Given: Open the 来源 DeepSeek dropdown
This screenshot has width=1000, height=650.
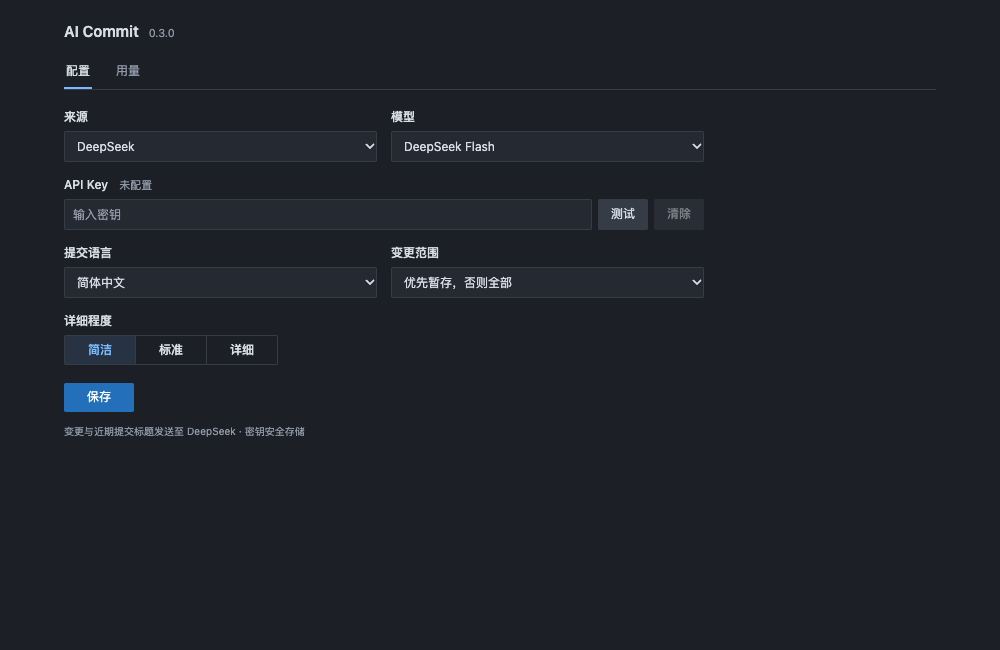Looking at the screenshot, I should coord(220,147).
